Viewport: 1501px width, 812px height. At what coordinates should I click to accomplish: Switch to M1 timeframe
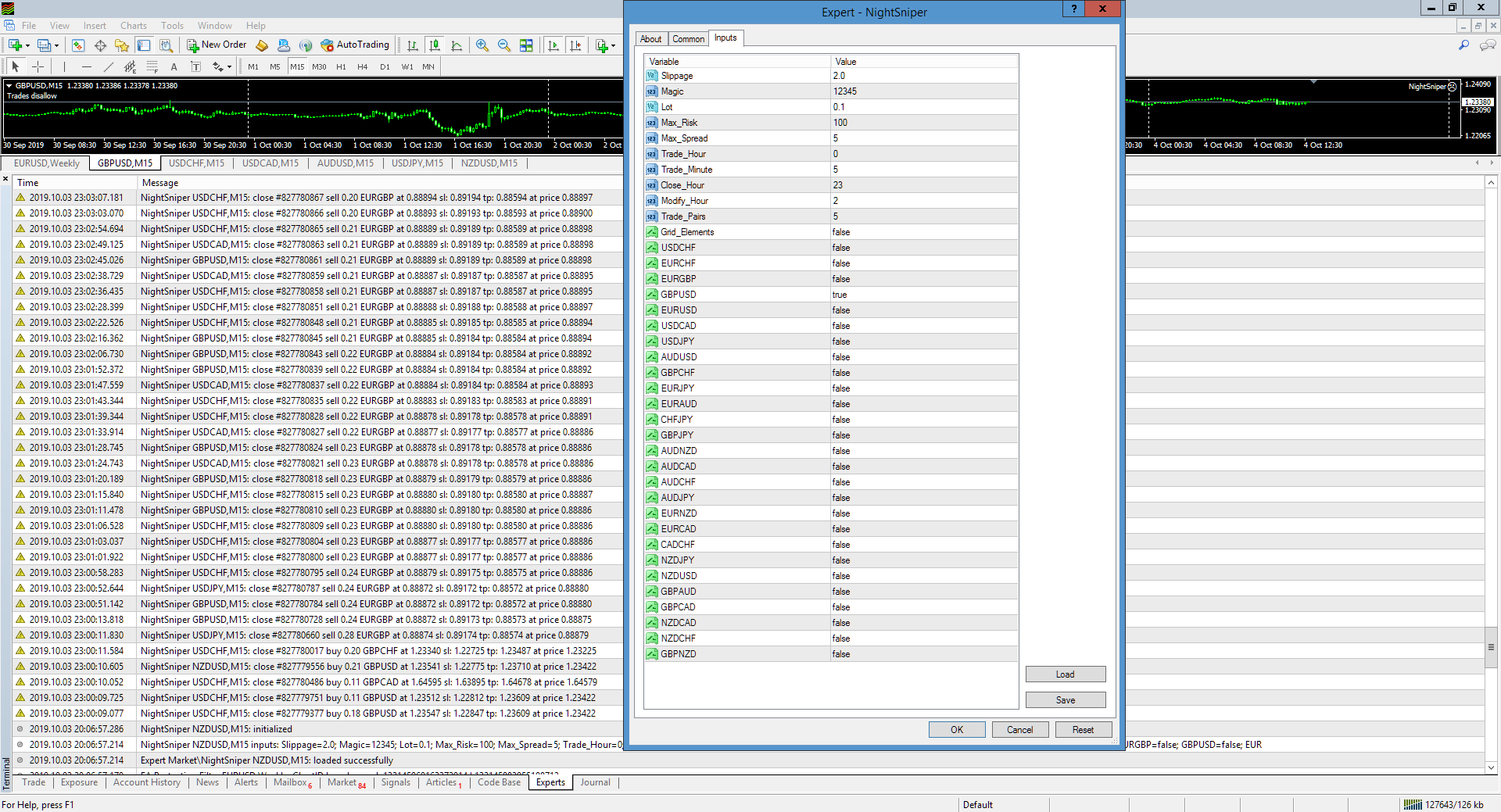(x=253, y=66)
